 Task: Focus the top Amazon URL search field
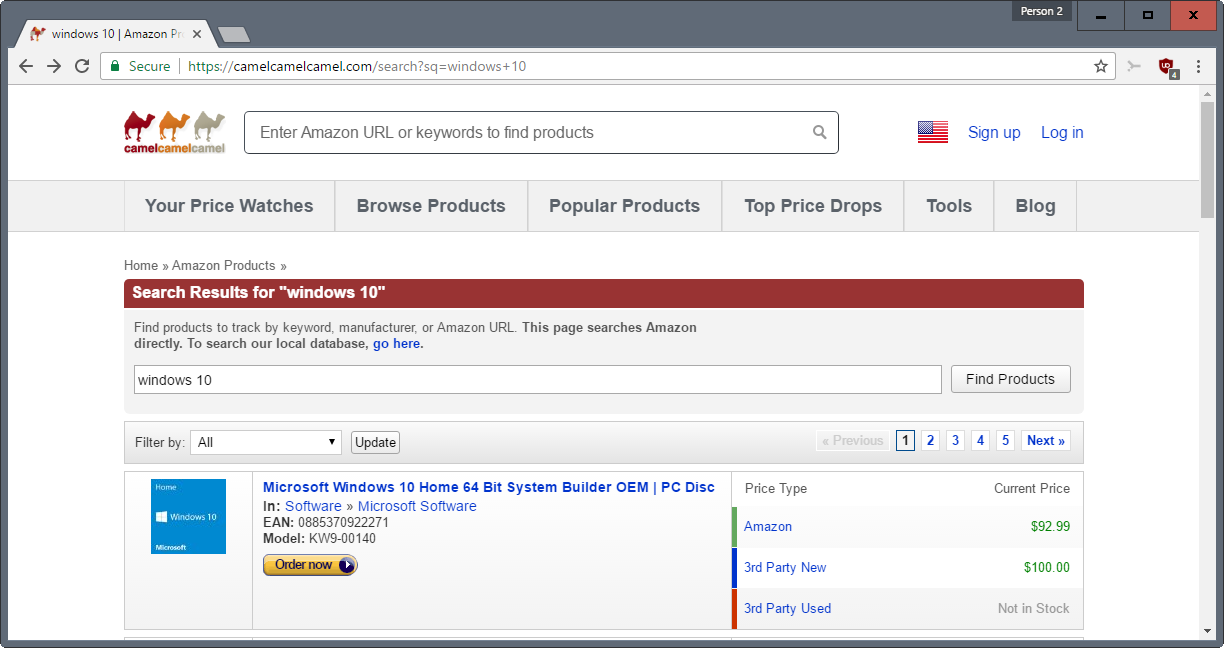541,132
